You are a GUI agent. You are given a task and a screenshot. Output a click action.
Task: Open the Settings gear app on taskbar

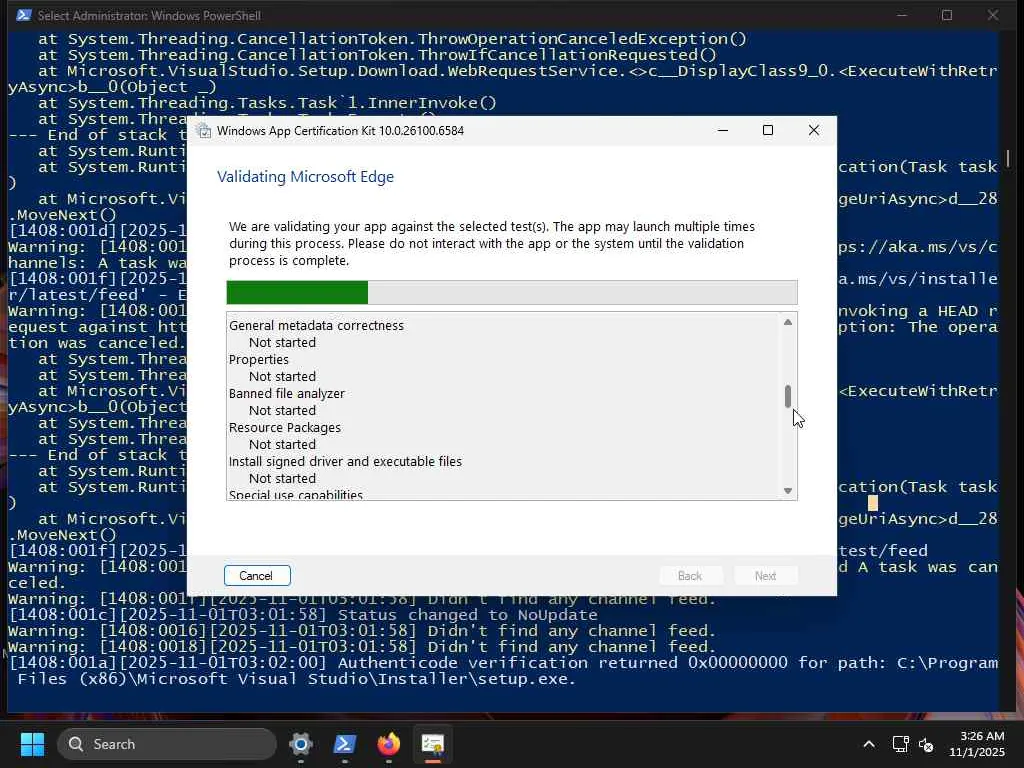click(300, 744)
